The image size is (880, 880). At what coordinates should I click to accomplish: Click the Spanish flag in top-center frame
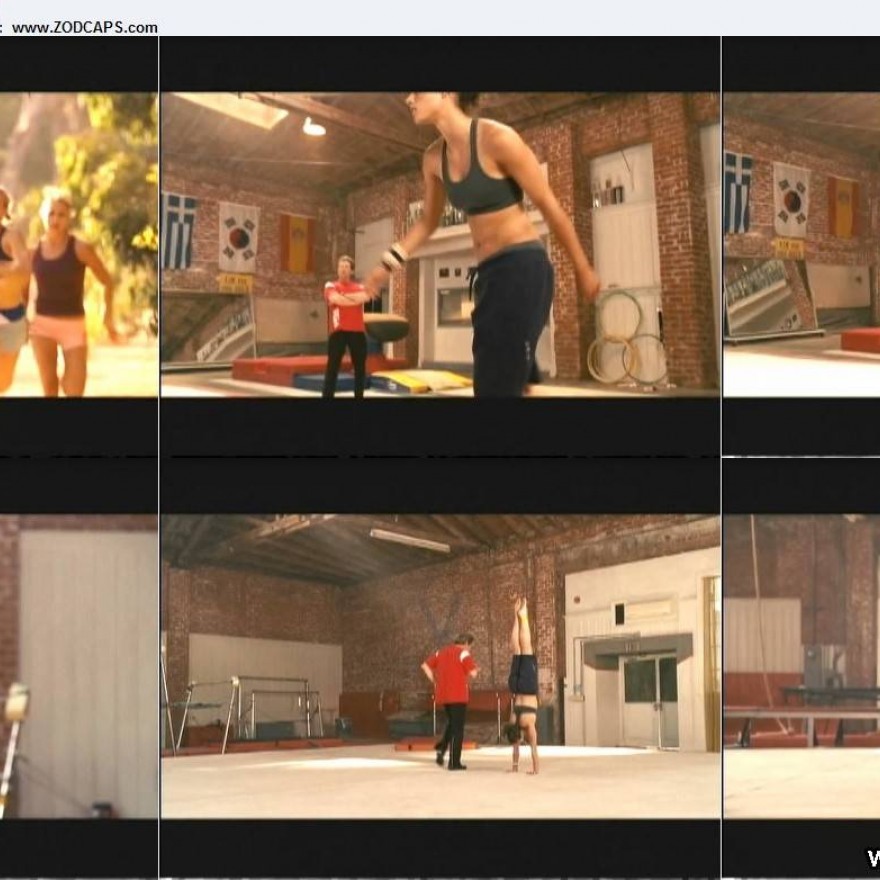pyautogui.click(x=297, y=243)
